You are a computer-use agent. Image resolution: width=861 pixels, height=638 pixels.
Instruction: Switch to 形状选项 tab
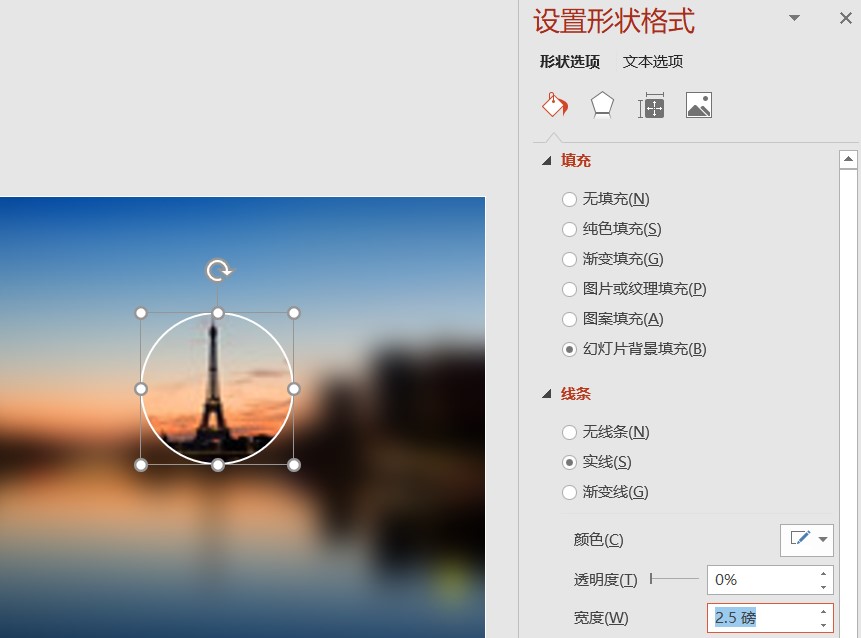[569, 61]
